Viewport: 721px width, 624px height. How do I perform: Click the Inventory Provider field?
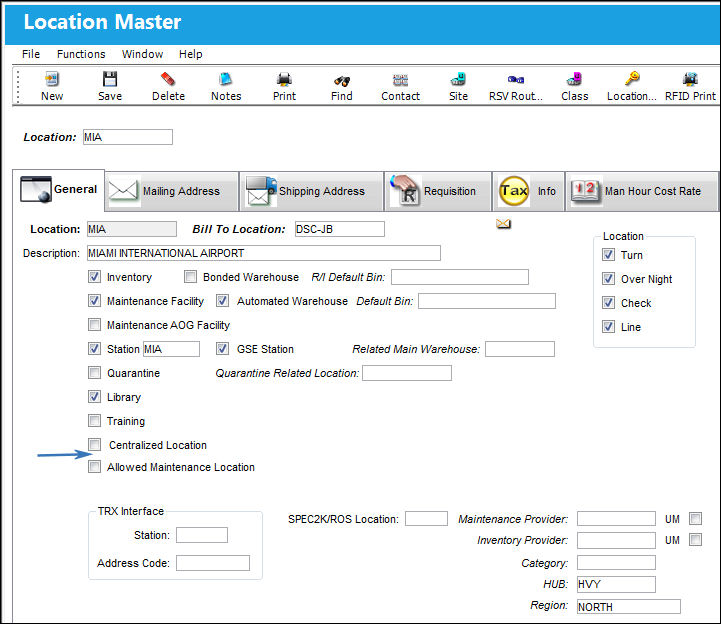click(x=616, y=540)
